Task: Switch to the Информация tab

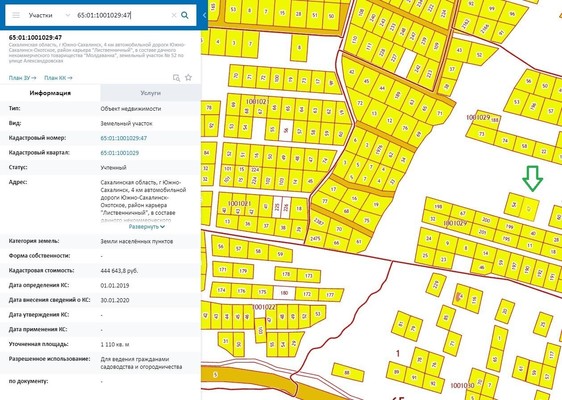Action: pyautogui.click(x=50, y=93)
